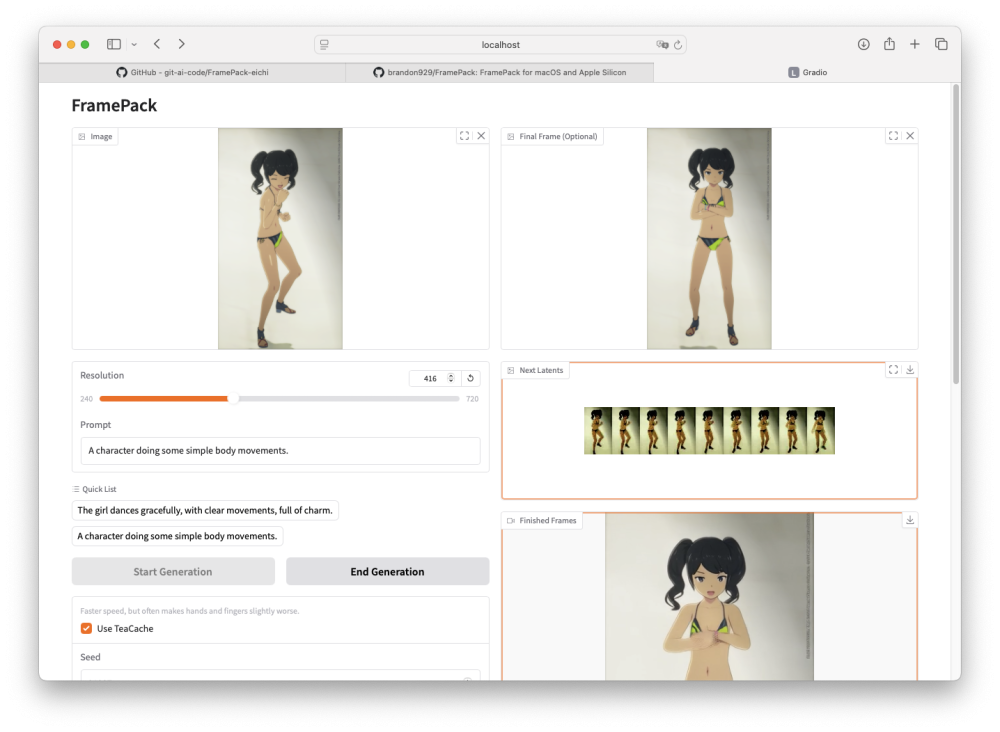Viewport: 1000px width, 732px height.
Task: Download the Finished Frames video
Action: coord(910,520)
